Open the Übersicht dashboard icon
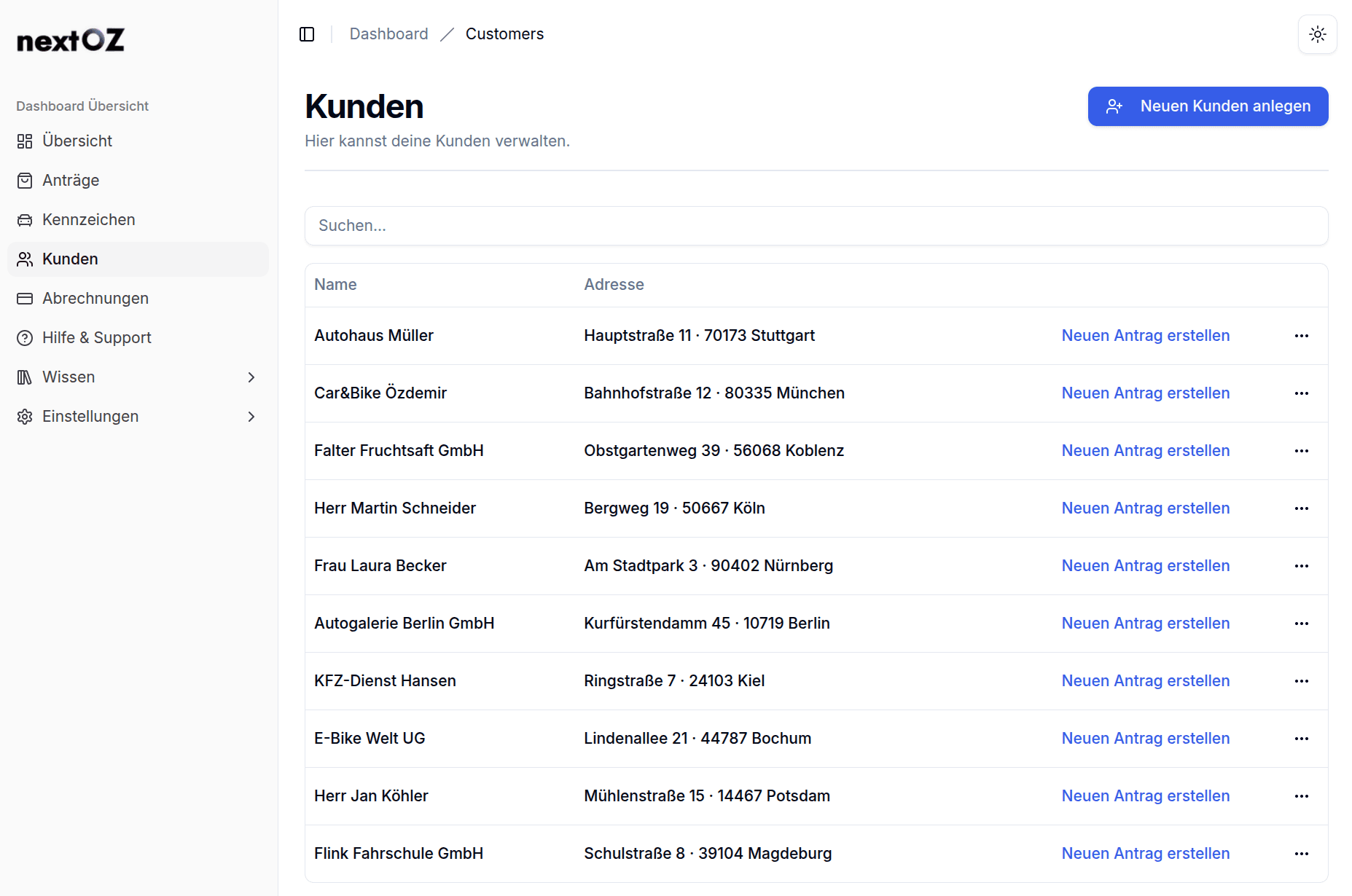Image resolution: width=1352 pixels, height=896 pixels. point(25,141)
